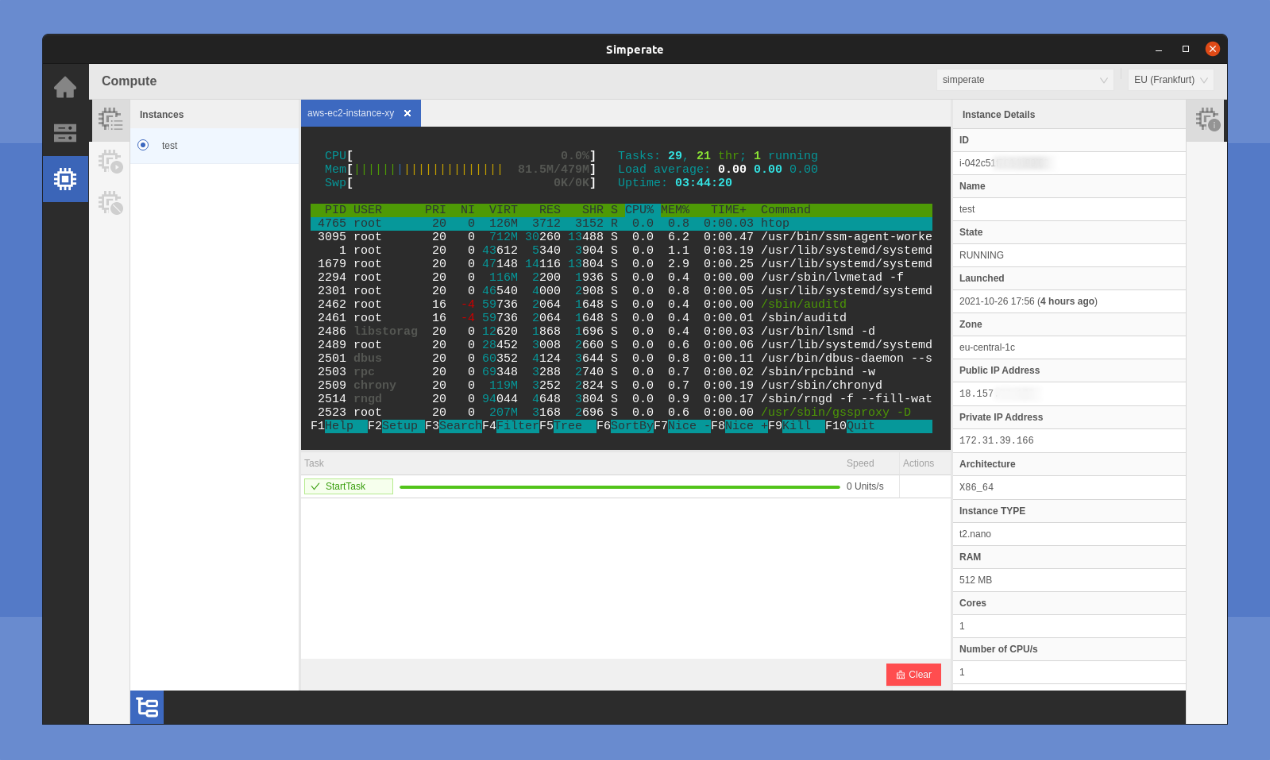Select the dbus-daemon process row
The width and height of the screenshot is (1270, 760).
point(621,358)
